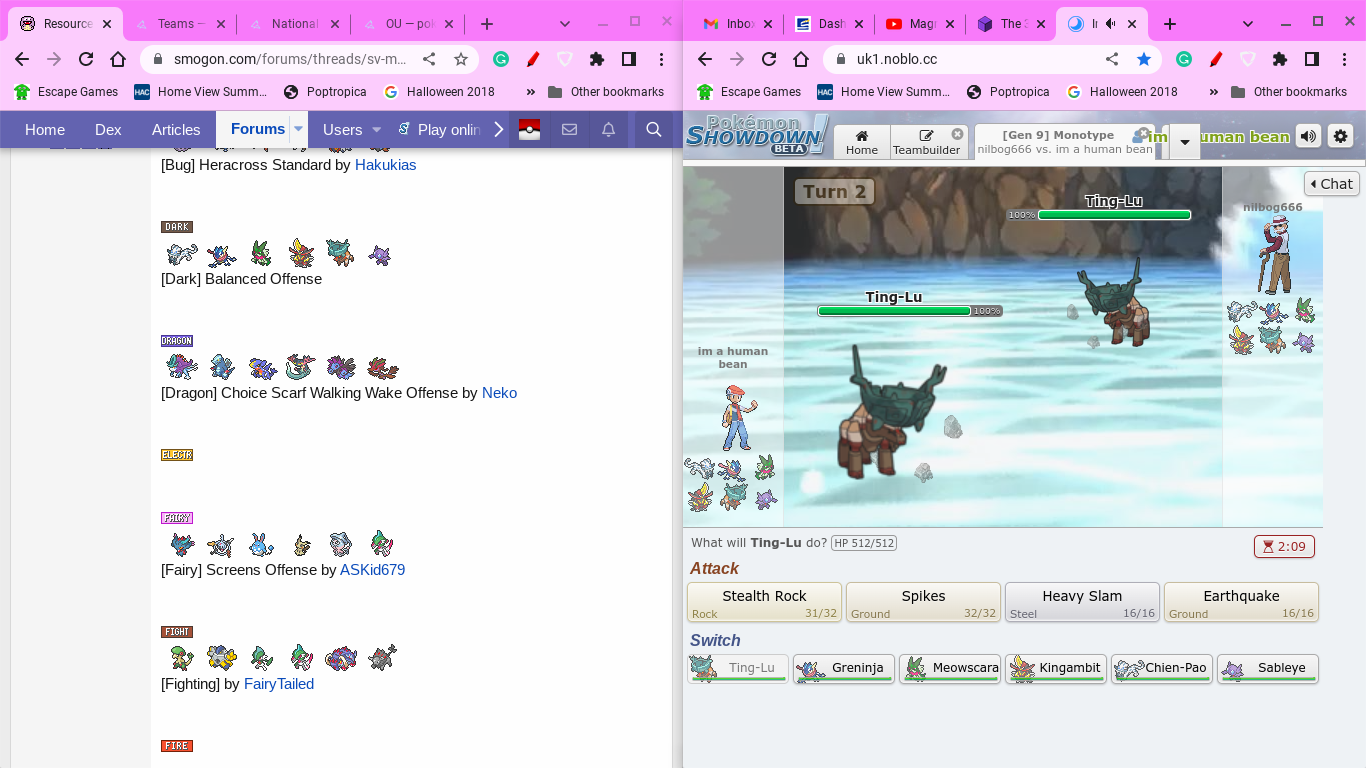Open the Users dropdown arrow on Smogon

click(x=377, y=129)
